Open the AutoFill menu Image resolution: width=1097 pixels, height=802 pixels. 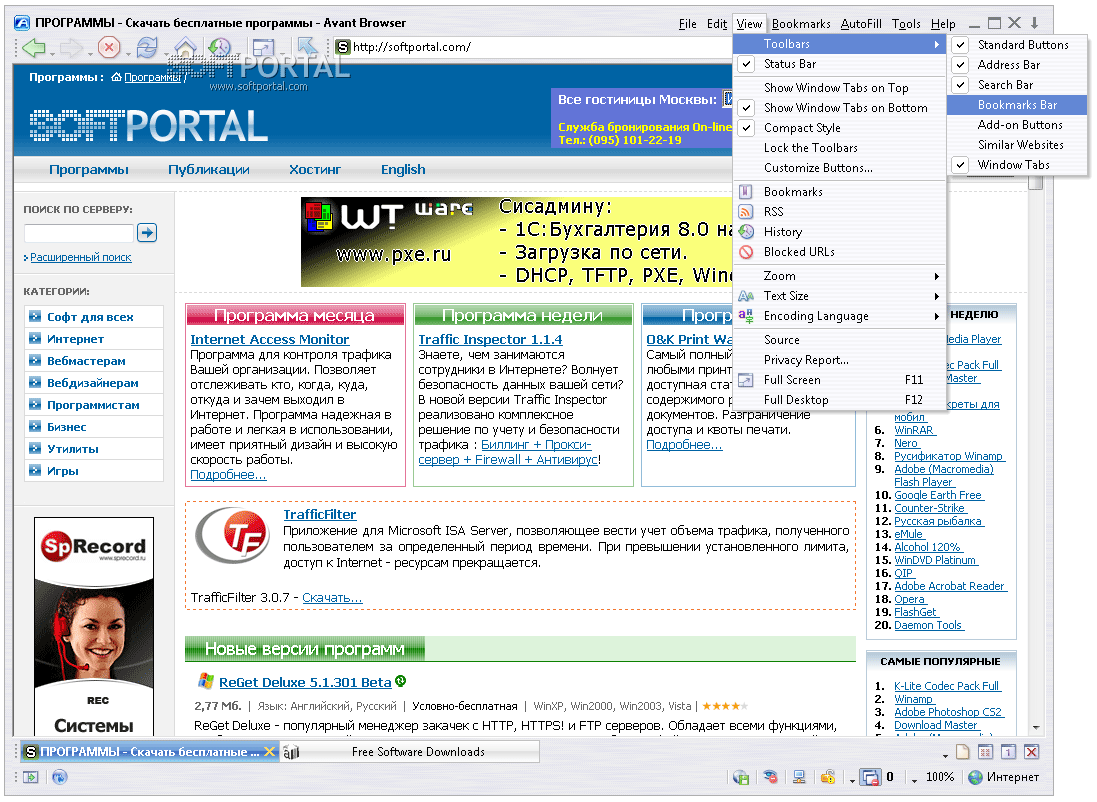pos(861,24)
